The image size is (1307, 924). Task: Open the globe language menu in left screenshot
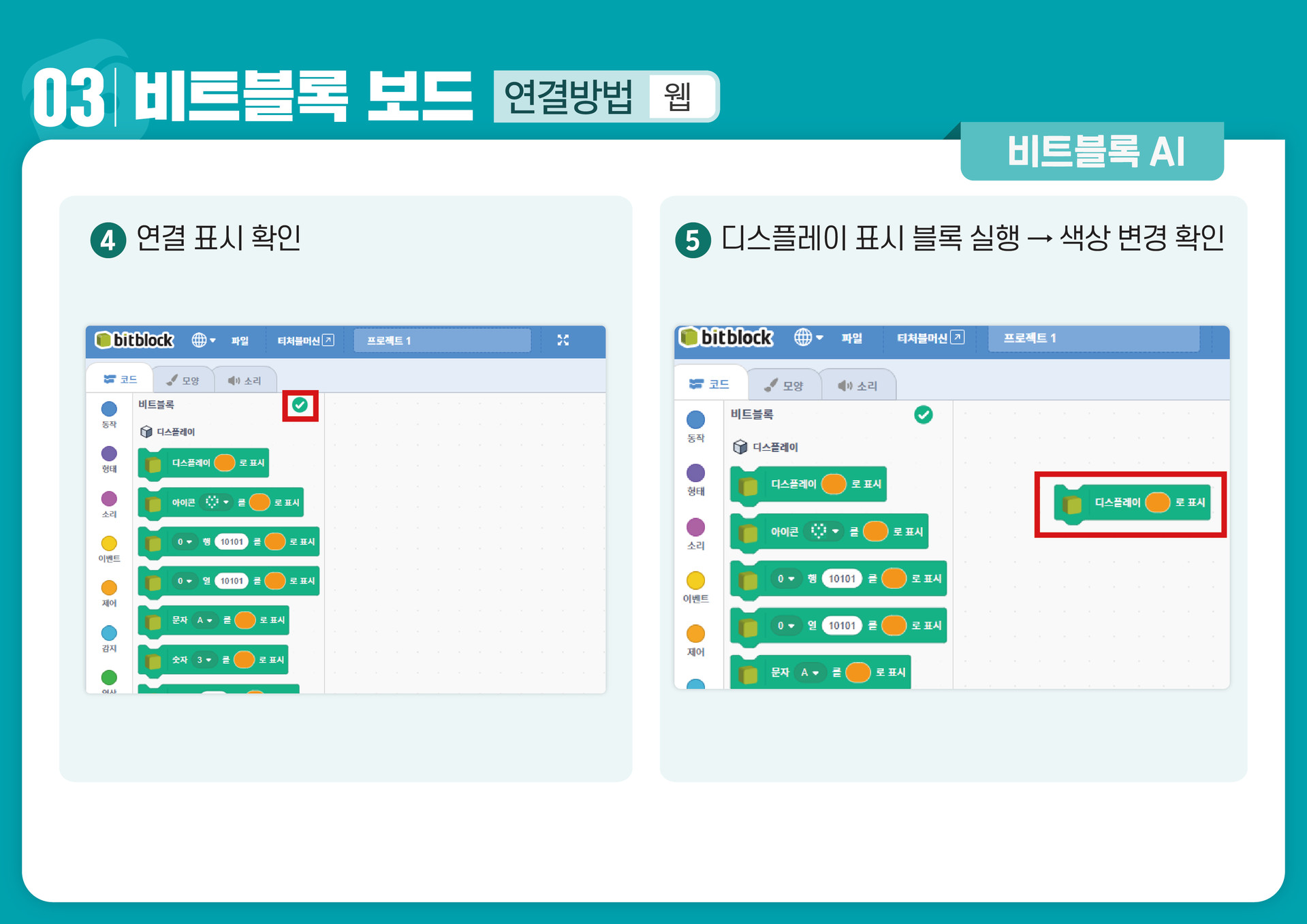(x=203, y=340)
